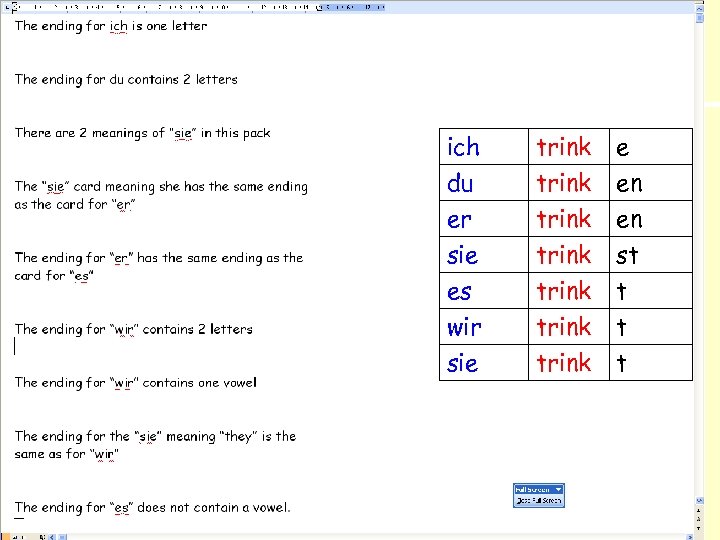Click the line "ending for es does not contain a vowel"

click(x=152, y=508)
